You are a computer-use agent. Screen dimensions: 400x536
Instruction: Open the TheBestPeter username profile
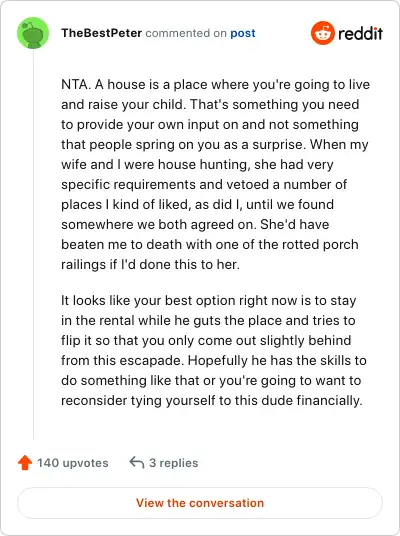[x=102, y=33]
